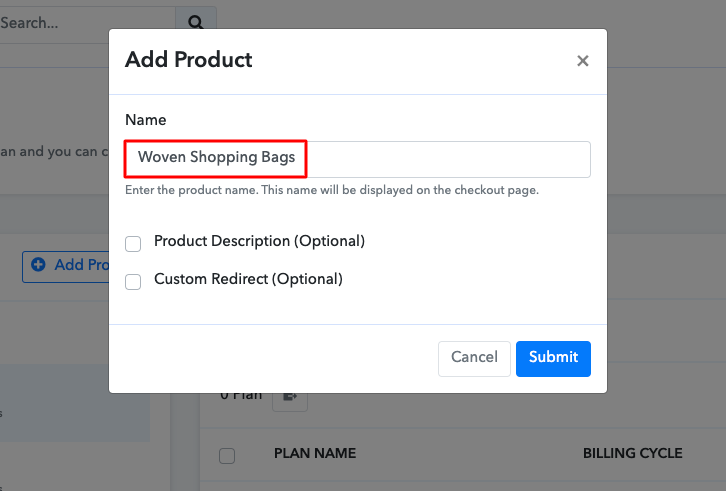The image size is (726, 491).
Task: Click the plus icon on Add Product button
Action: pyautogui.click(x=38, y=264)
